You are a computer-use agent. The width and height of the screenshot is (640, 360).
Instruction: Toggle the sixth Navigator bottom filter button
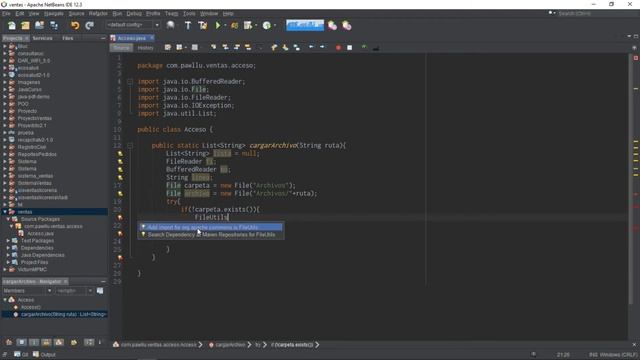74,342
